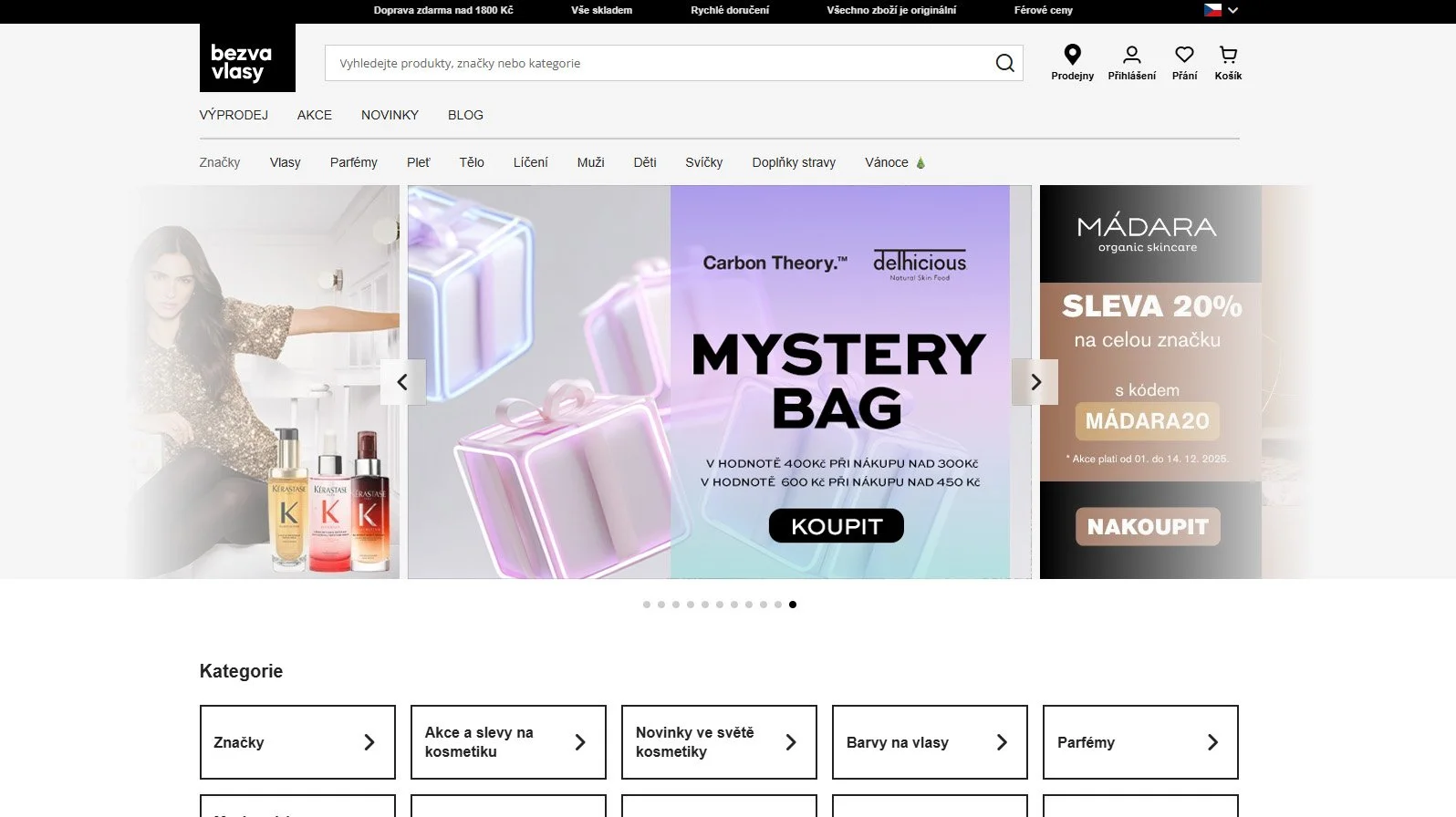Open the Přihlášení login icon
1456x817 pixels.
point(1131,63)
